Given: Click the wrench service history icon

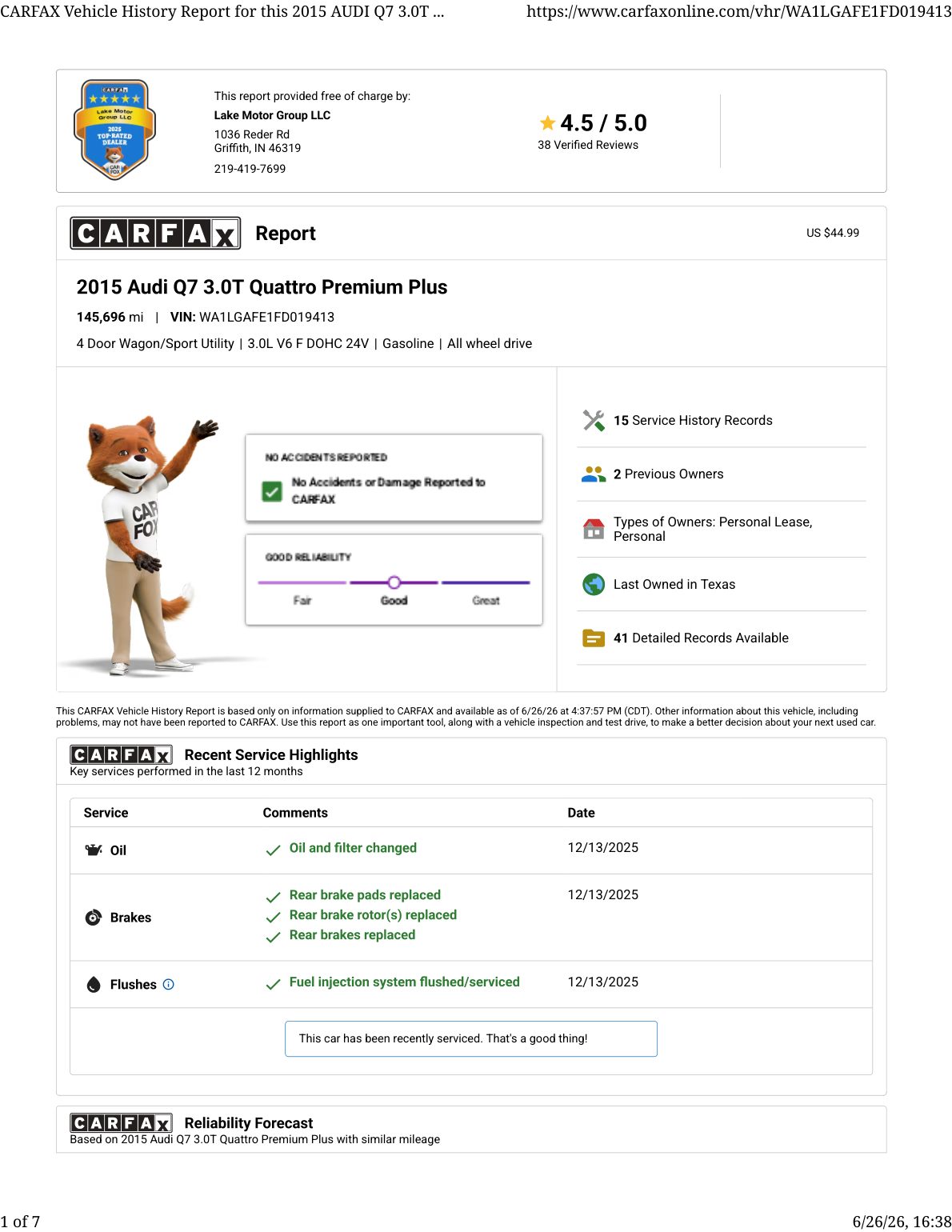Looking at the screenshot, I should [594, 420].
